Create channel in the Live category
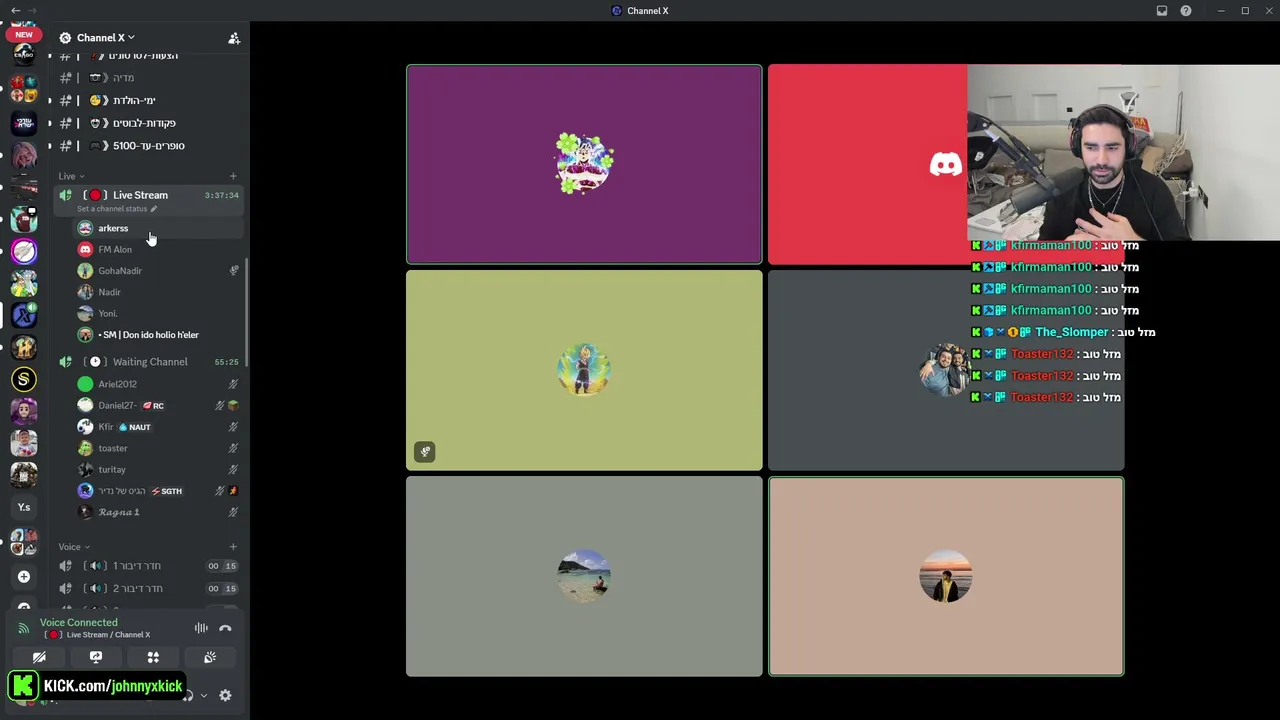1280x720 pixels. coord(233,176)
